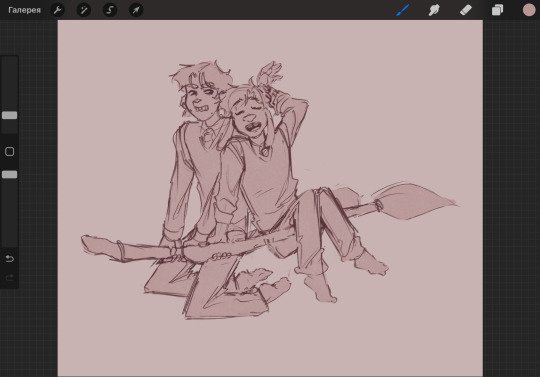Click the brush size slider handle
Image resolution: width=540 pixels, height=377 pixels.
click(10, 115)
